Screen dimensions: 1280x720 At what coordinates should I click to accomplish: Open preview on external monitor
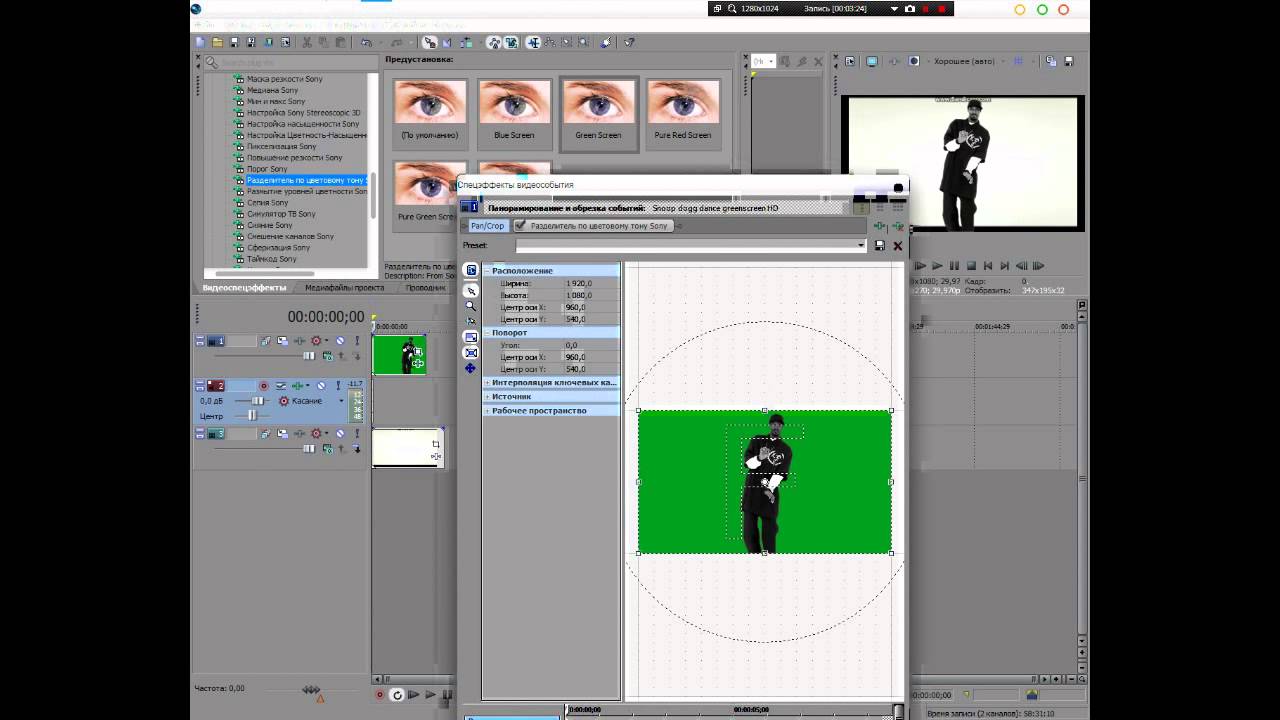pos(872,61)
